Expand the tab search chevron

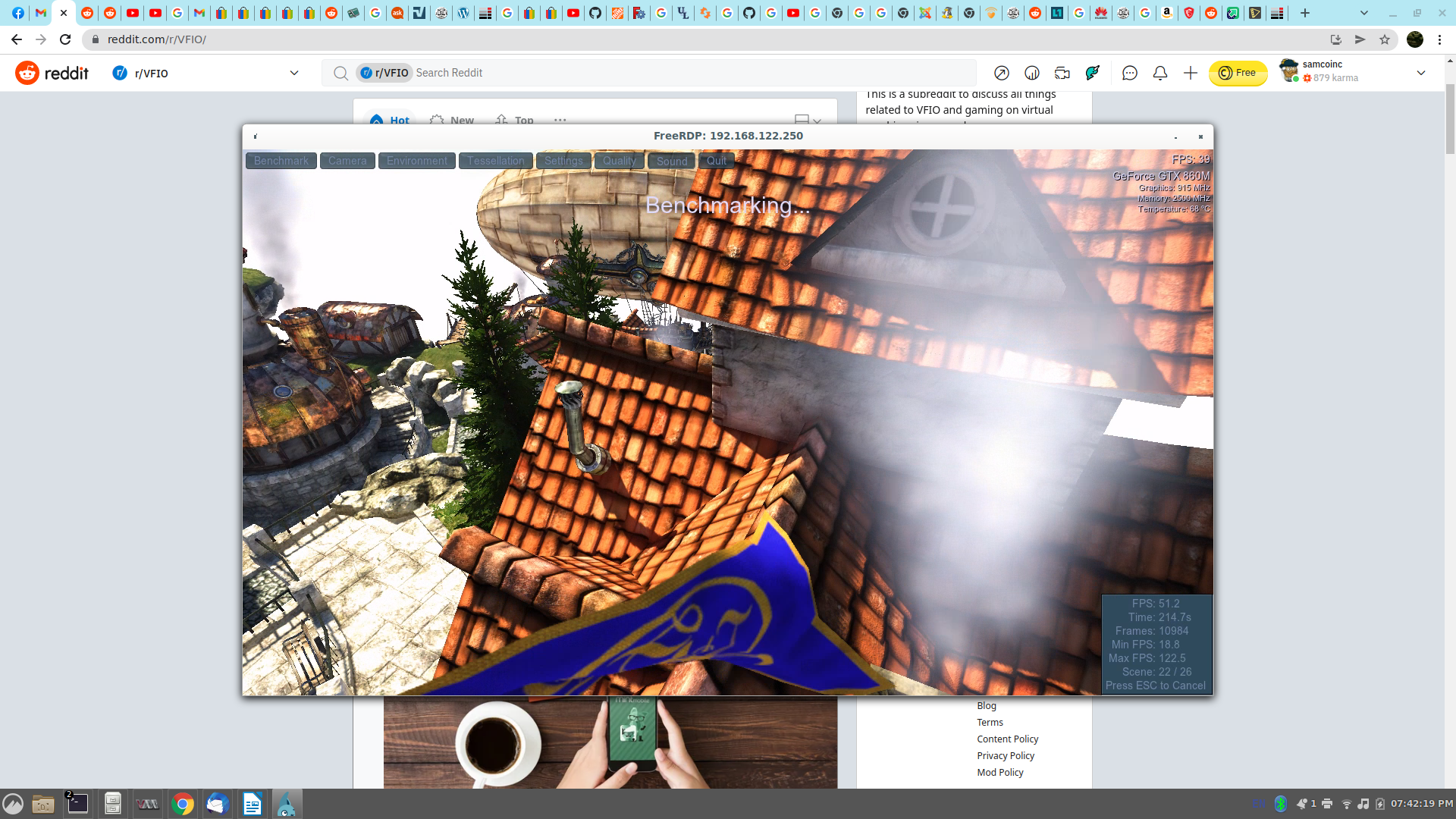(1364, 13)
